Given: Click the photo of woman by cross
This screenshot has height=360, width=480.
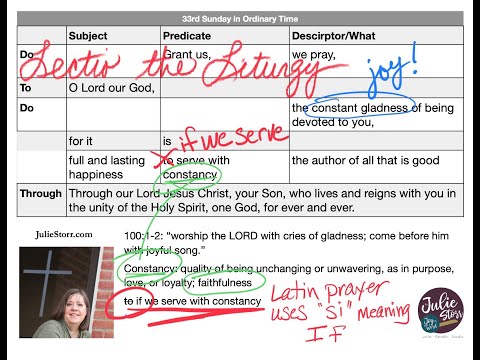Looking at the screenshot, I should [66, 292].
